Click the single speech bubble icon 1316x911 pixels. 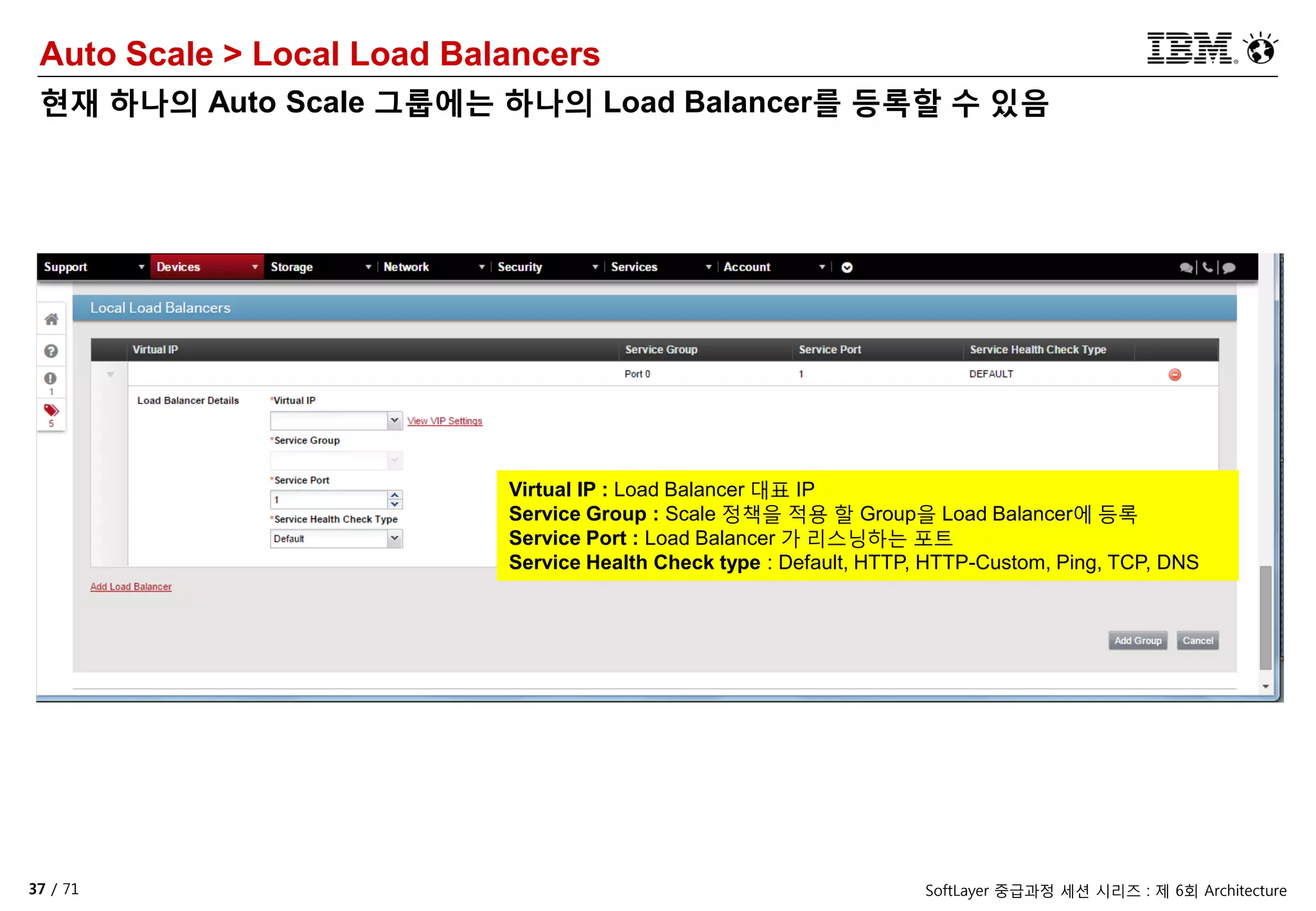pos(1229,267)
